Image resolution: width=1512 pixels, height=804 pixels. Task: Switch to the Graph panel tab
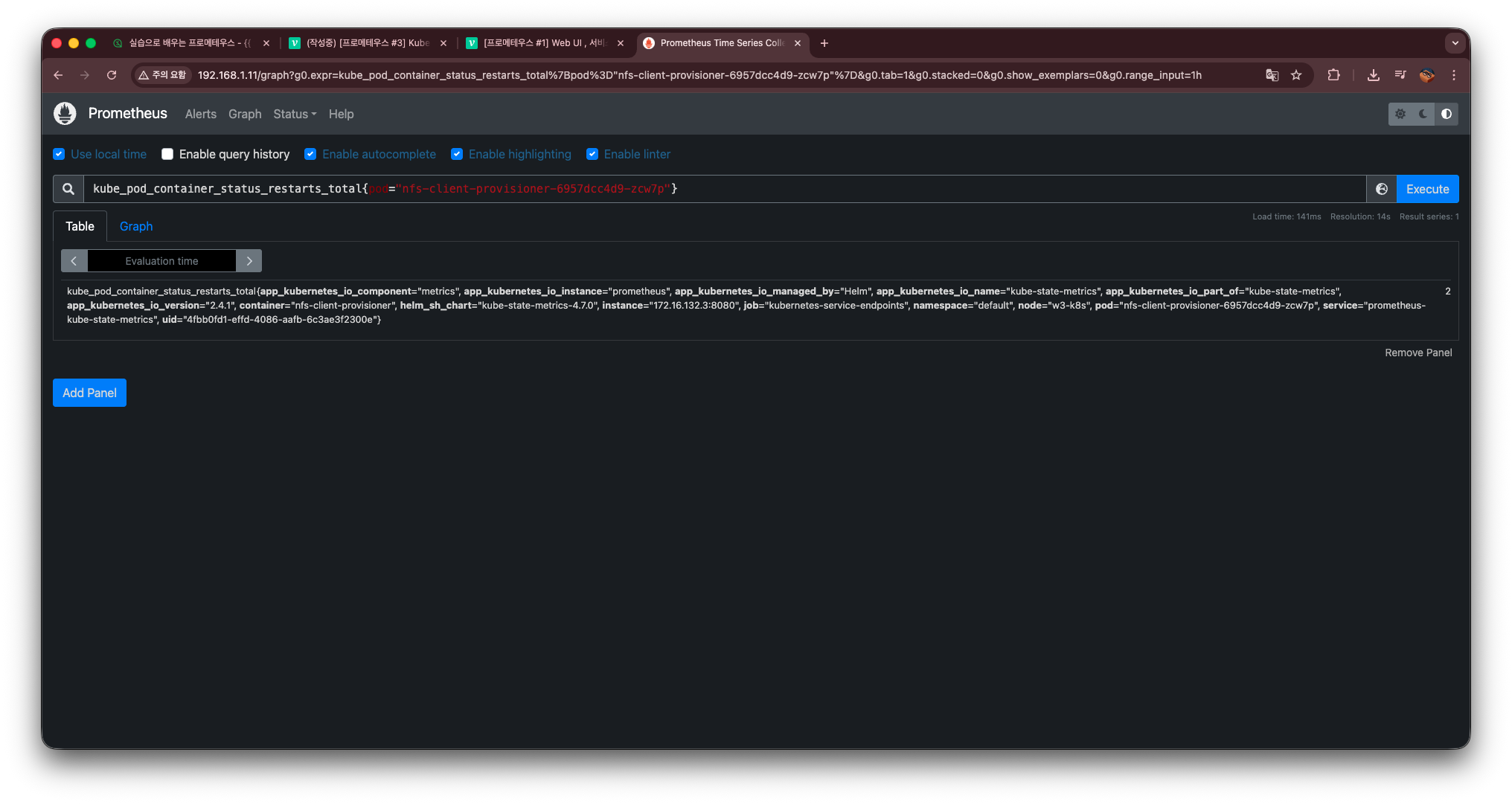pos(136,226)
